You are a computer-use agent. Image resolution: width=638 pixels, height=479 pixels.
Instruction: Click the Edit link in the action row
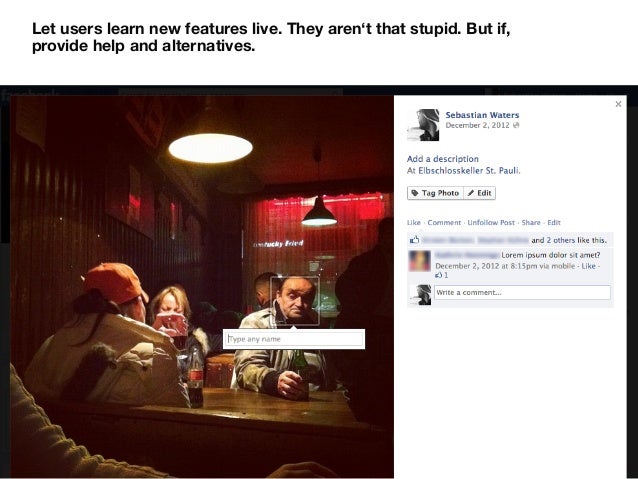(554, 223)
